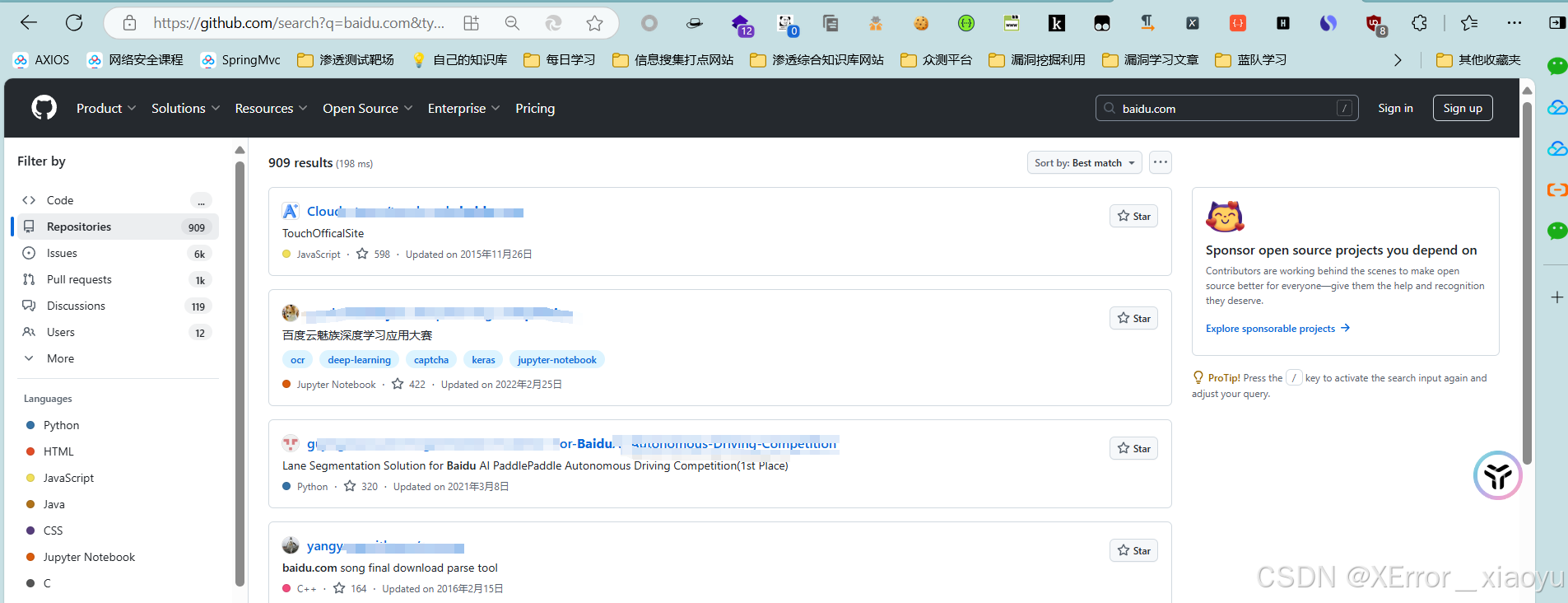Screen dimensions: 1568x603
Task: Open the browser three-dots settings menu
Action: click(x=1514, y=23)
